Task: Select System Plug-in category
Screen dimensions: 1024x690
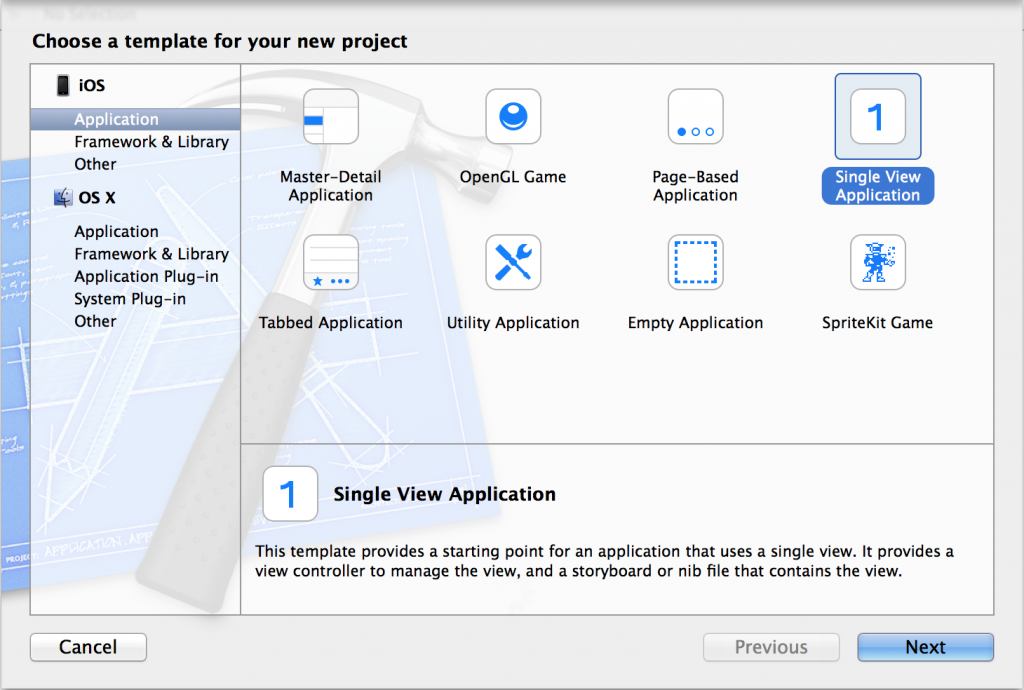Action: click(x=130, y=299)
